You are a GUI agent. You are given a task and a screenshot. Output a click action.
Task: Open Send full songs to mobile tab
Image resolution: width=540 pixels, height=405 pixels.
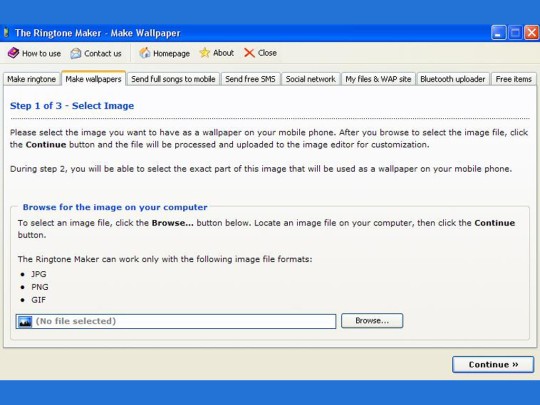coord(173,79)
